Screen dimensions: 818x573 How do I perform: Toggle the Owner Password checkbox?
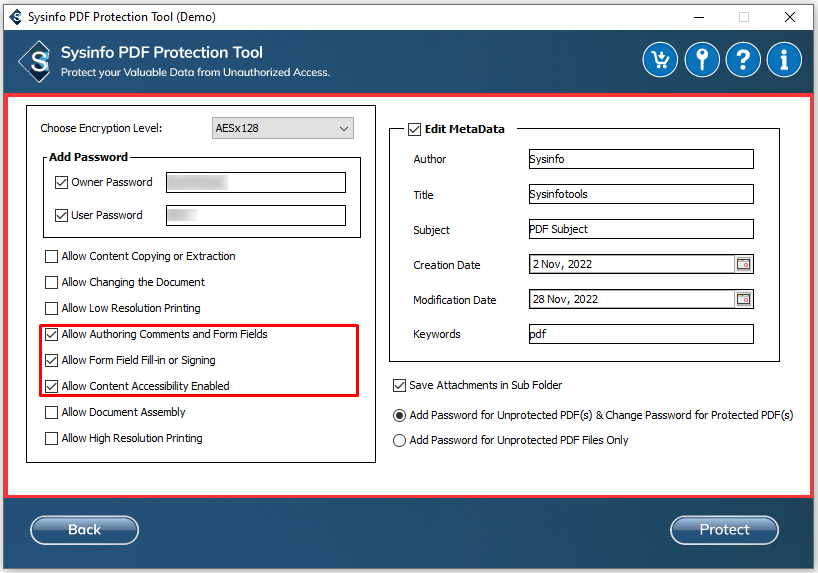pos(62,182)
